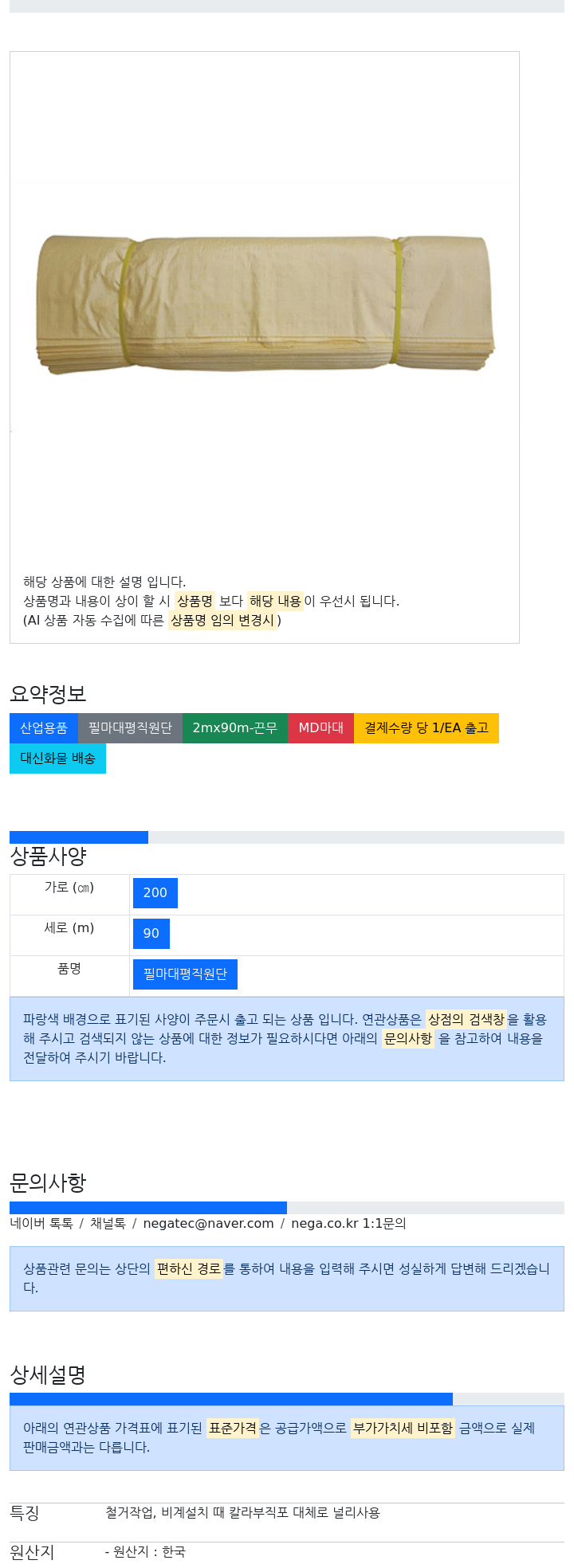
Task: Choose the 90 length spec value
Action: click(x=151, y=934)
